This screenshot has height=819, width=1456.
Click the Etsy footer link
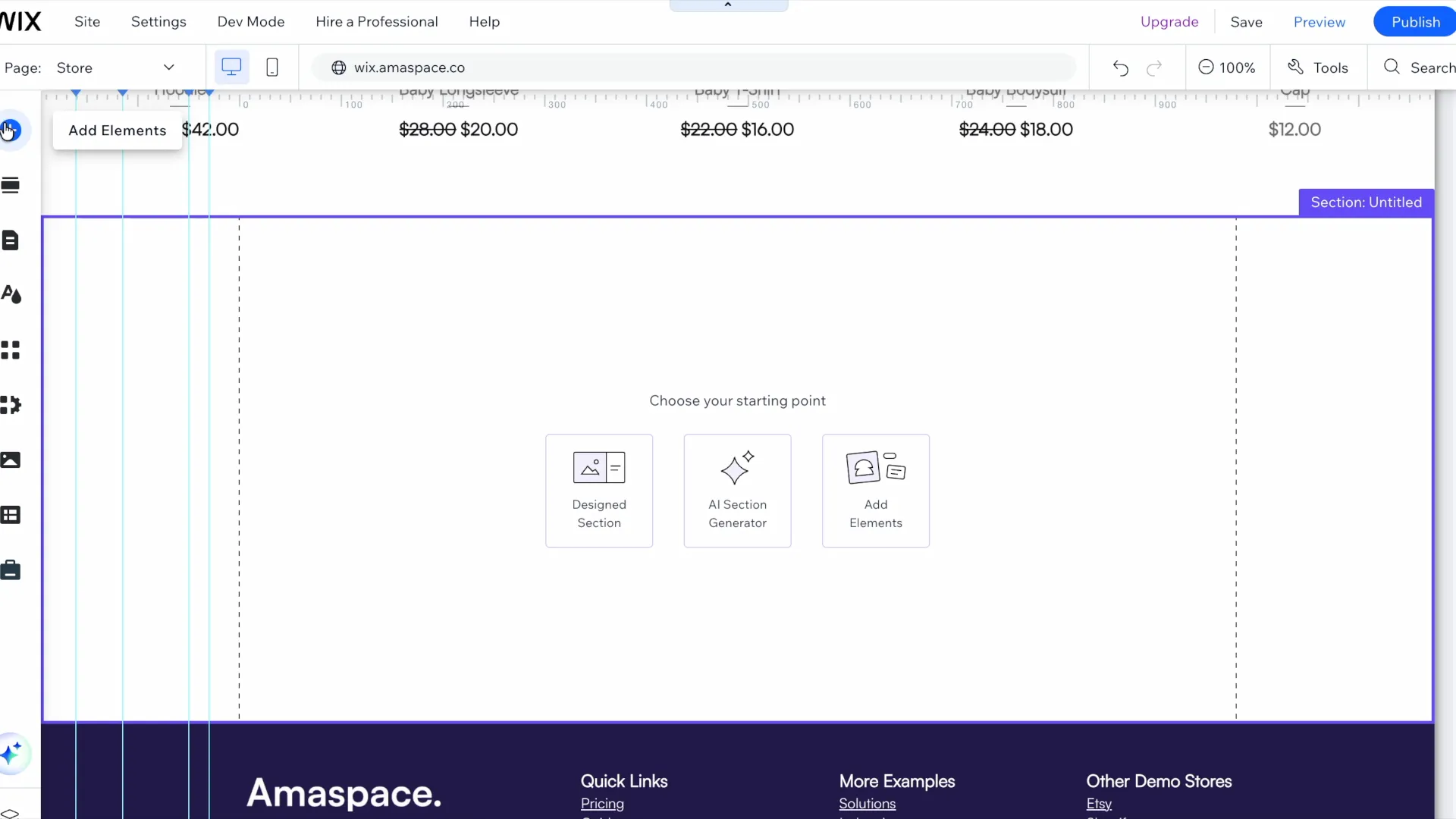pyautogui.click(x=1099, y=804)
